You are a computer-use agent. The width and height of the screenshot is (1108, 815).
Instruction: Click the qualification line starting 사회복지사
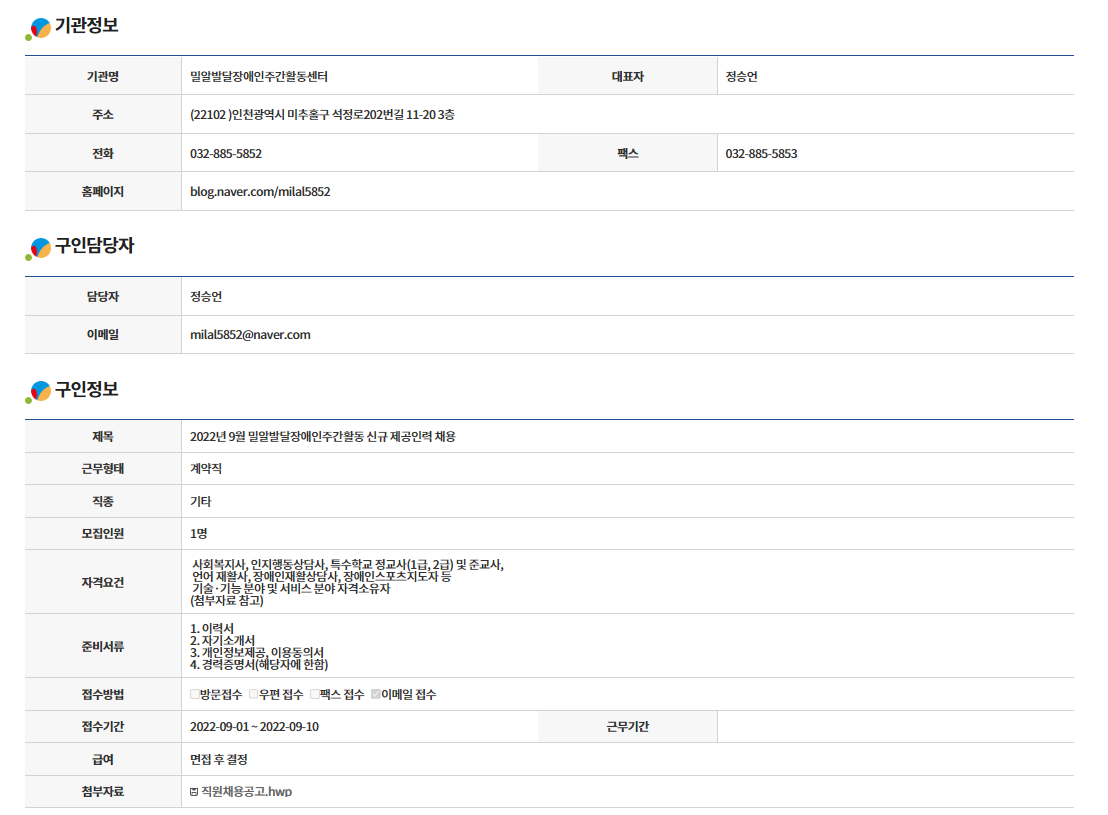[x=348, y=565]
